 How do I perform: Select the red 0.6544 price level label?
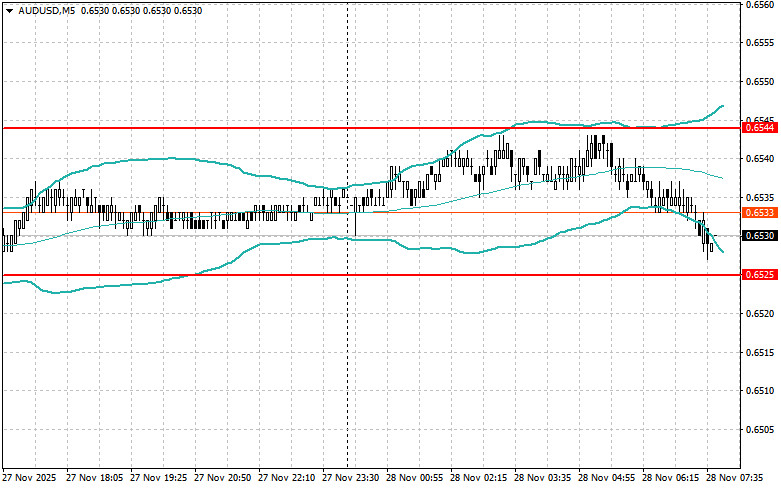point(760,128)
